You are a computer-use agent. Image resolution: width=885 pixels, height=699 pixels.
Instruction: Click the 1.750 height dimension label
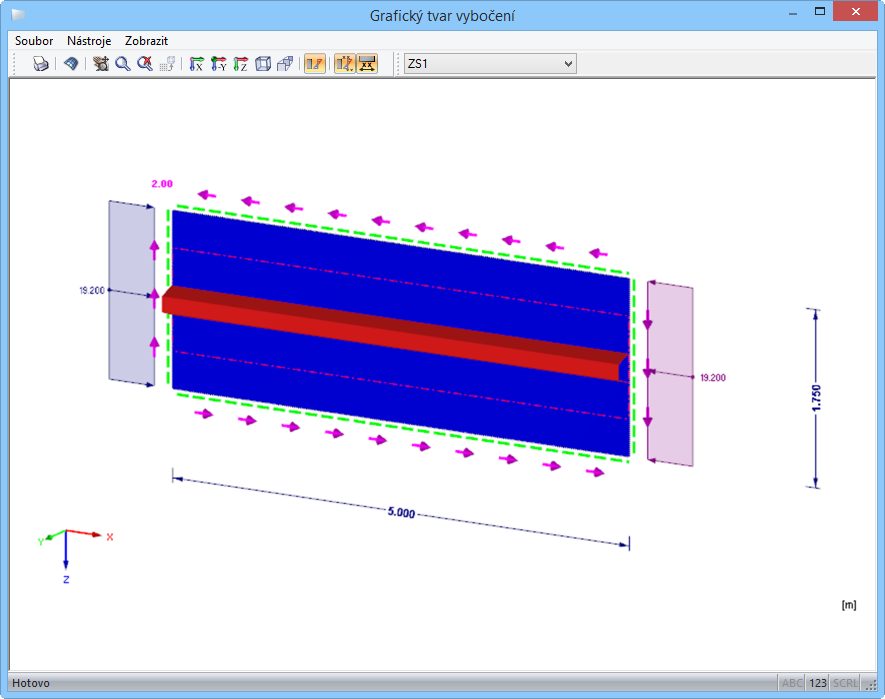pyautogui.click(x=816, y=397)
